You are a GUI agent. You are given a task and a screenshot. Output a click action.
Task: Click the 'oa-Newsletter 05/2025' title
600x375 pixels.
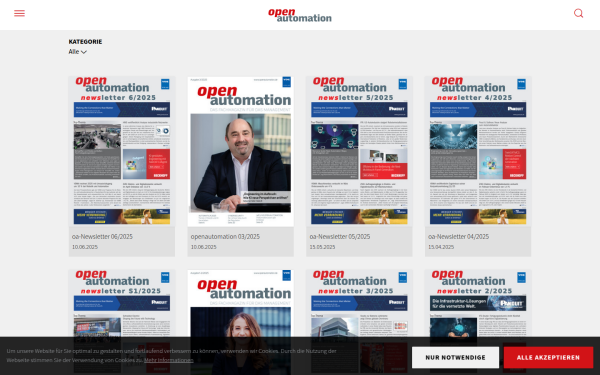click(x=340, y=236)
